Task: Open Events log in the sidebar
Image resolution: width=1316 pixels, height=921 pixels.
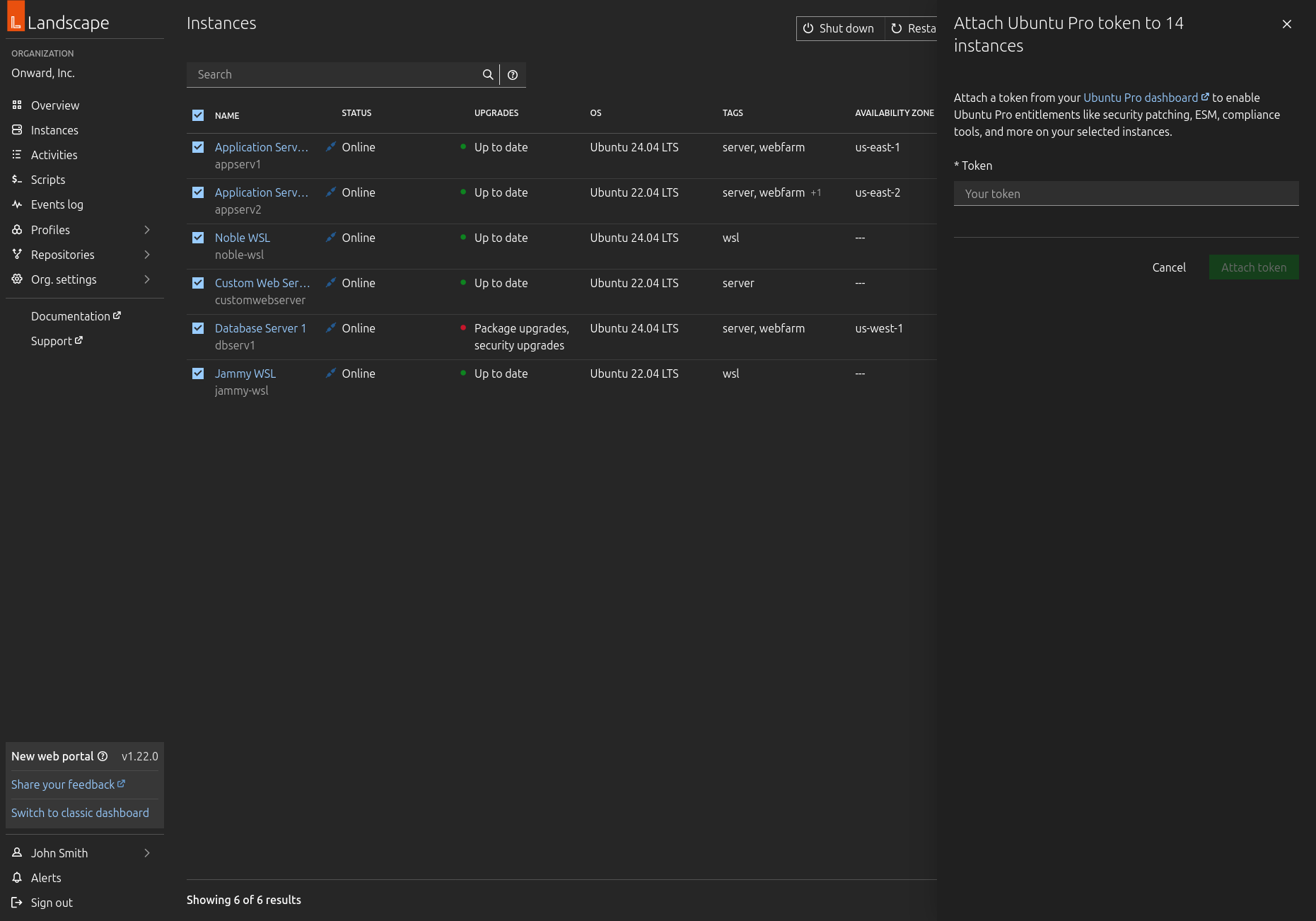Action: 57,204
